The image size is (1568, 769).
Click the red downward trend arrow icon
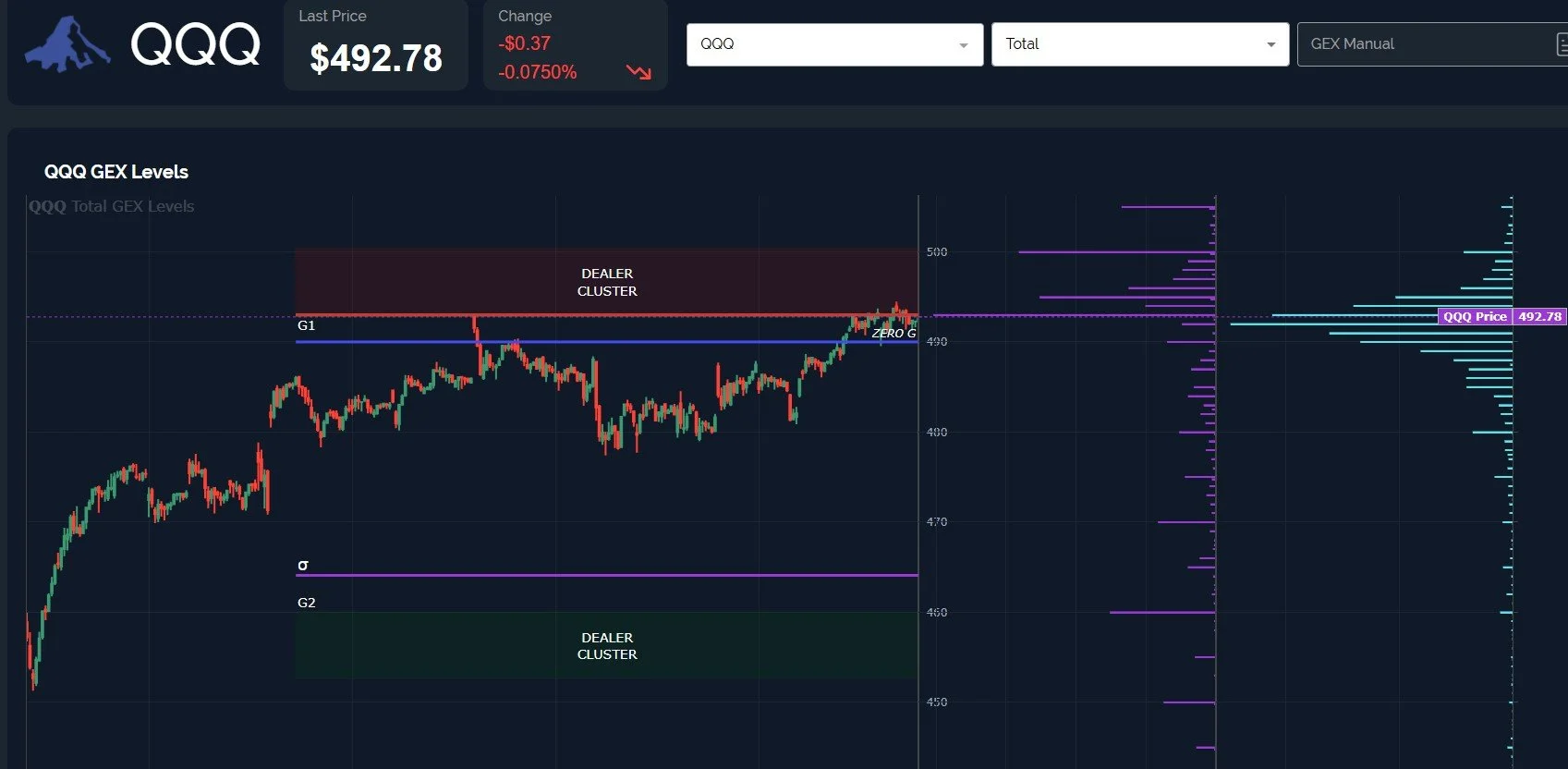tap(638, 72)
